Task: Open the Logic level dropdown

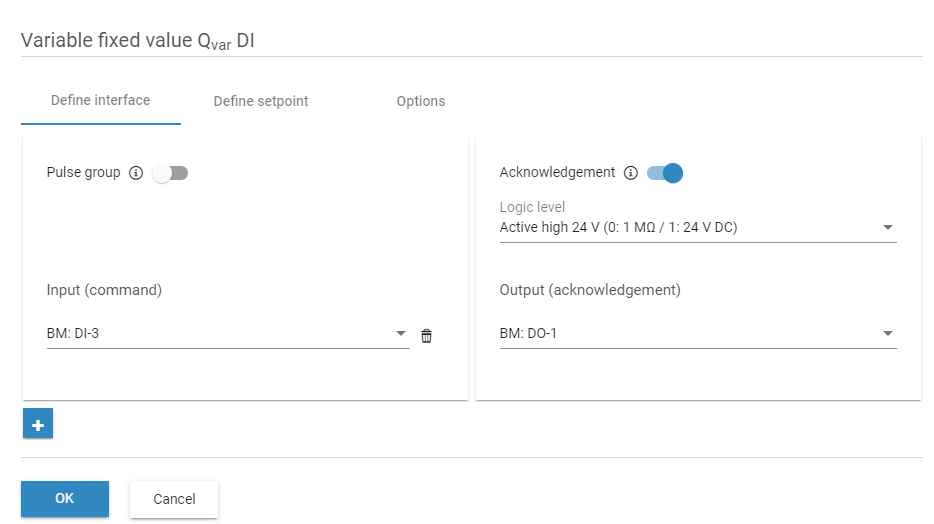Action: pos(887,228)
